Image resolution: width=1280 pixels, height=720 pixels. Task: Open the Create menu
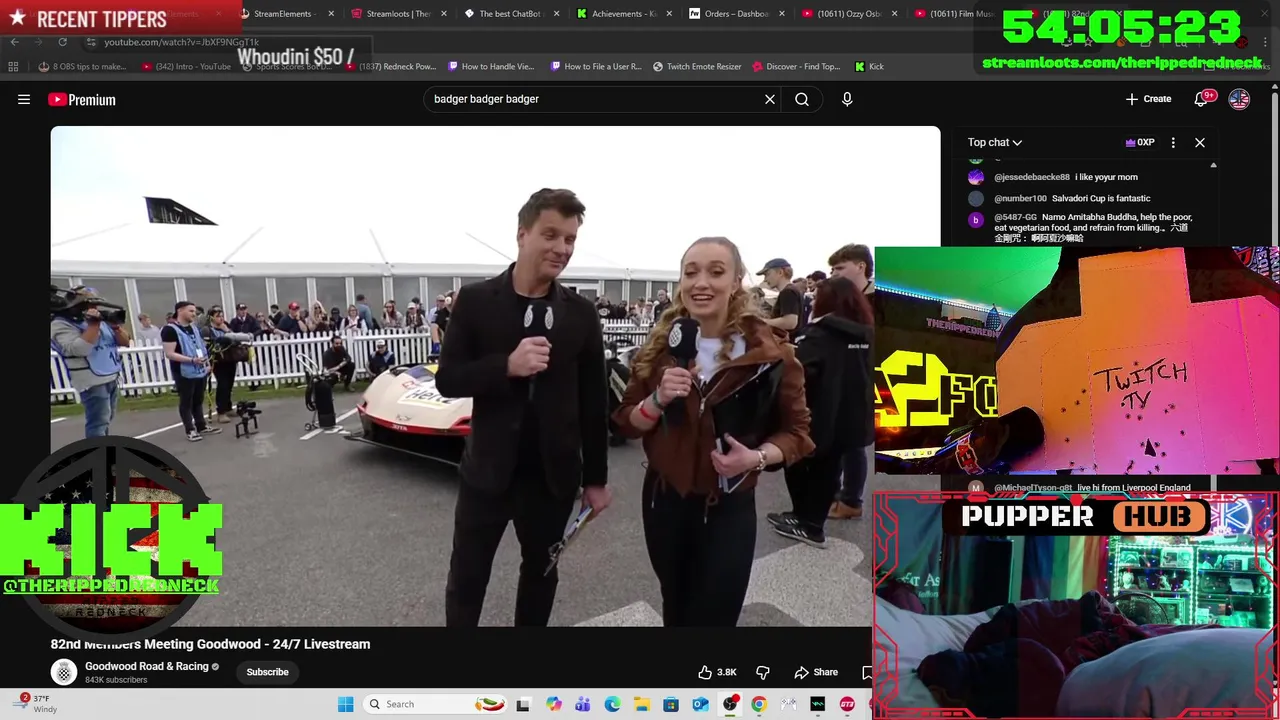click(1148, 99)
